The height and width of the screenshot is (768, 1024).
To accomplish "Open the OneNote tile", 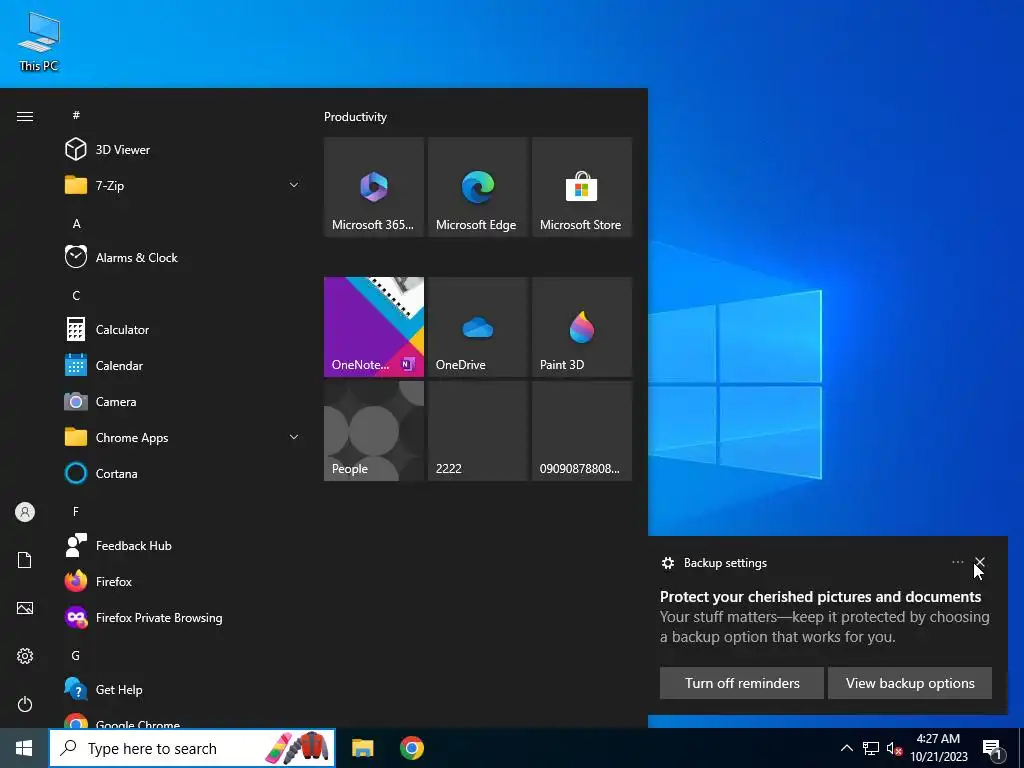I will [x=374, y=327].
